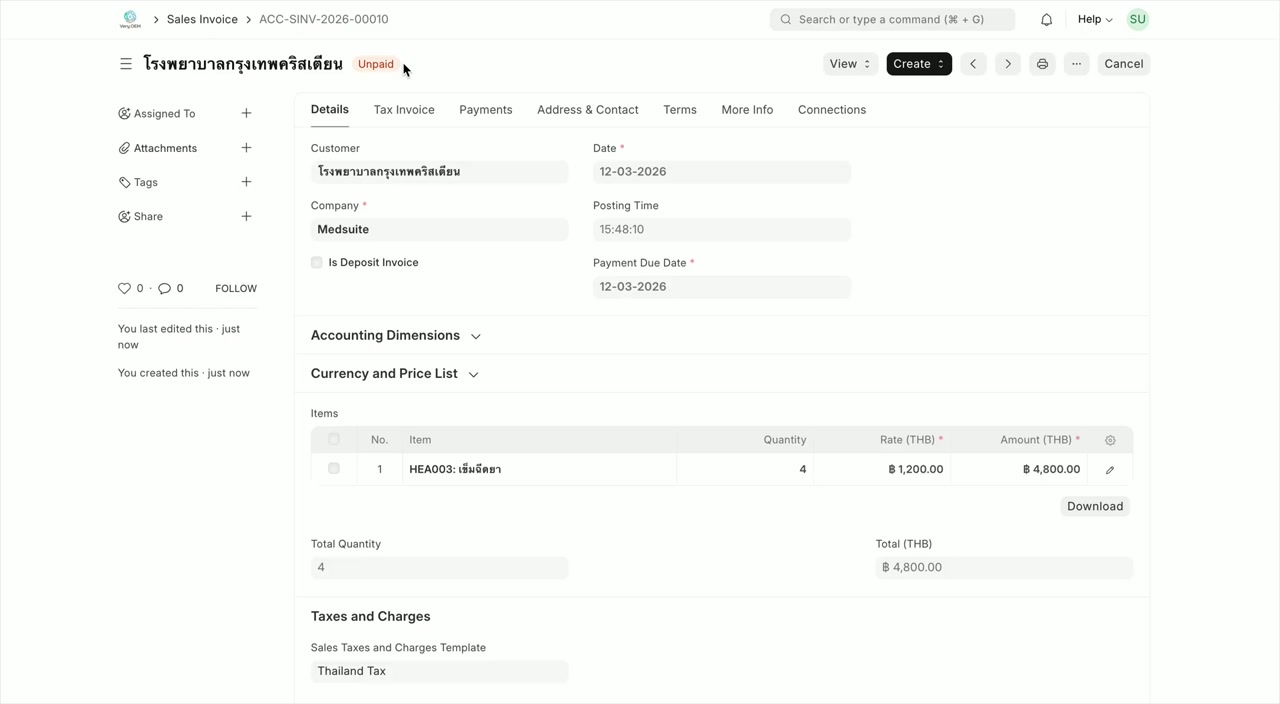Open the Payments tab
This screenshot has width=1280, height=704.
click(x=485, y=110)
